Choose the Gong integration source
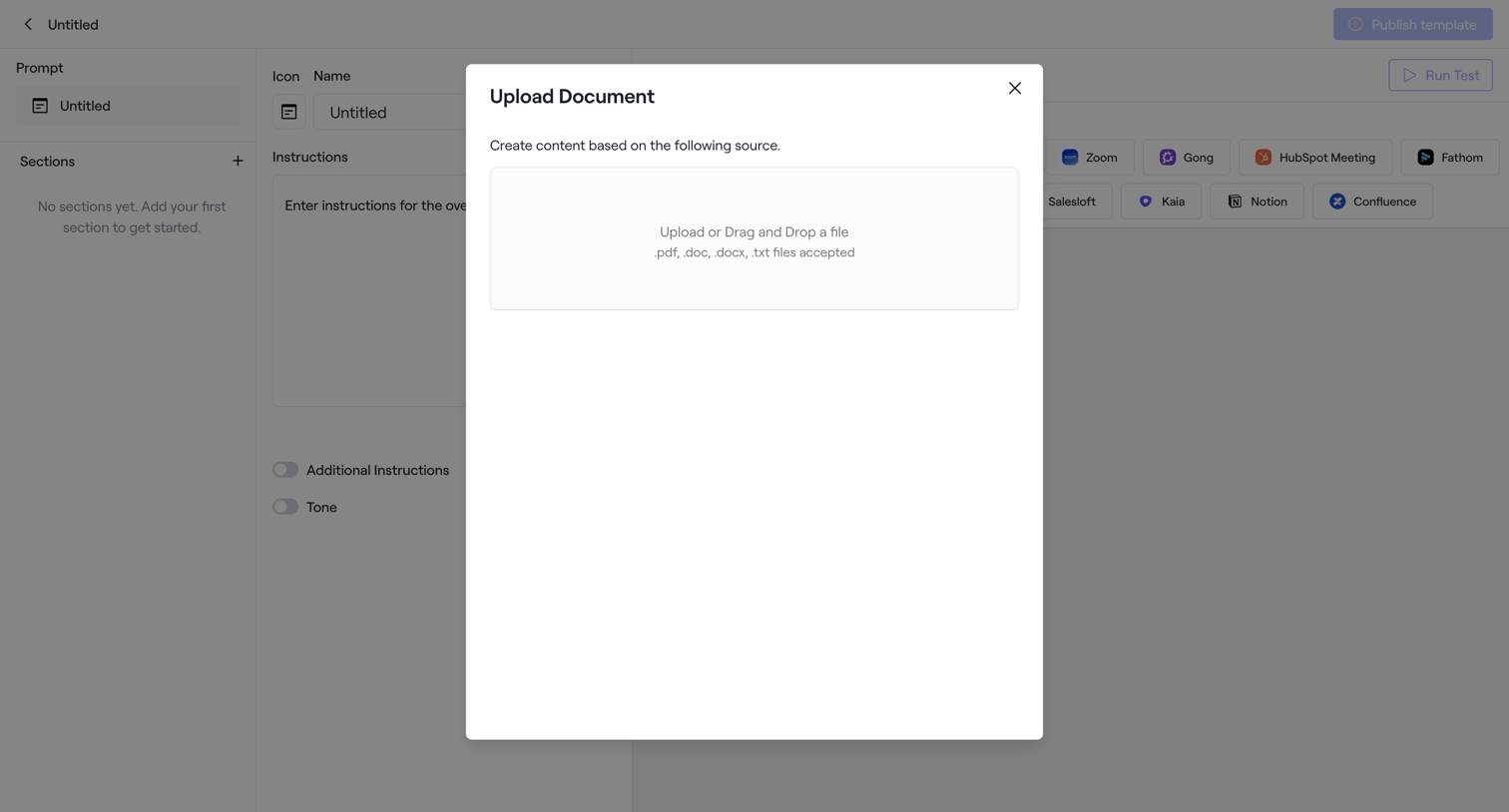Image resolution: width=1509 pixels, height=812 pixels. pos(1186,158)
